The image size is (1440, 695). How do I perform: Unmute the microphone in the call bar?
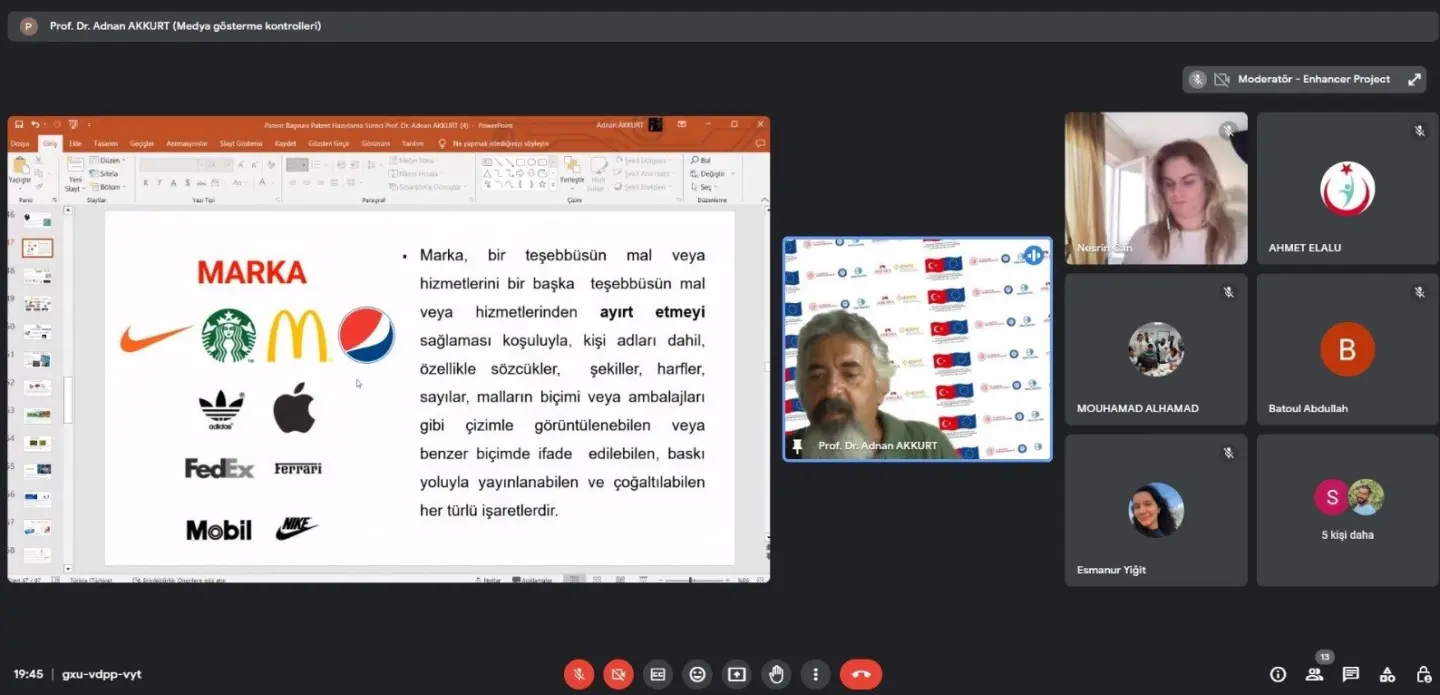(x=578, y=674)
